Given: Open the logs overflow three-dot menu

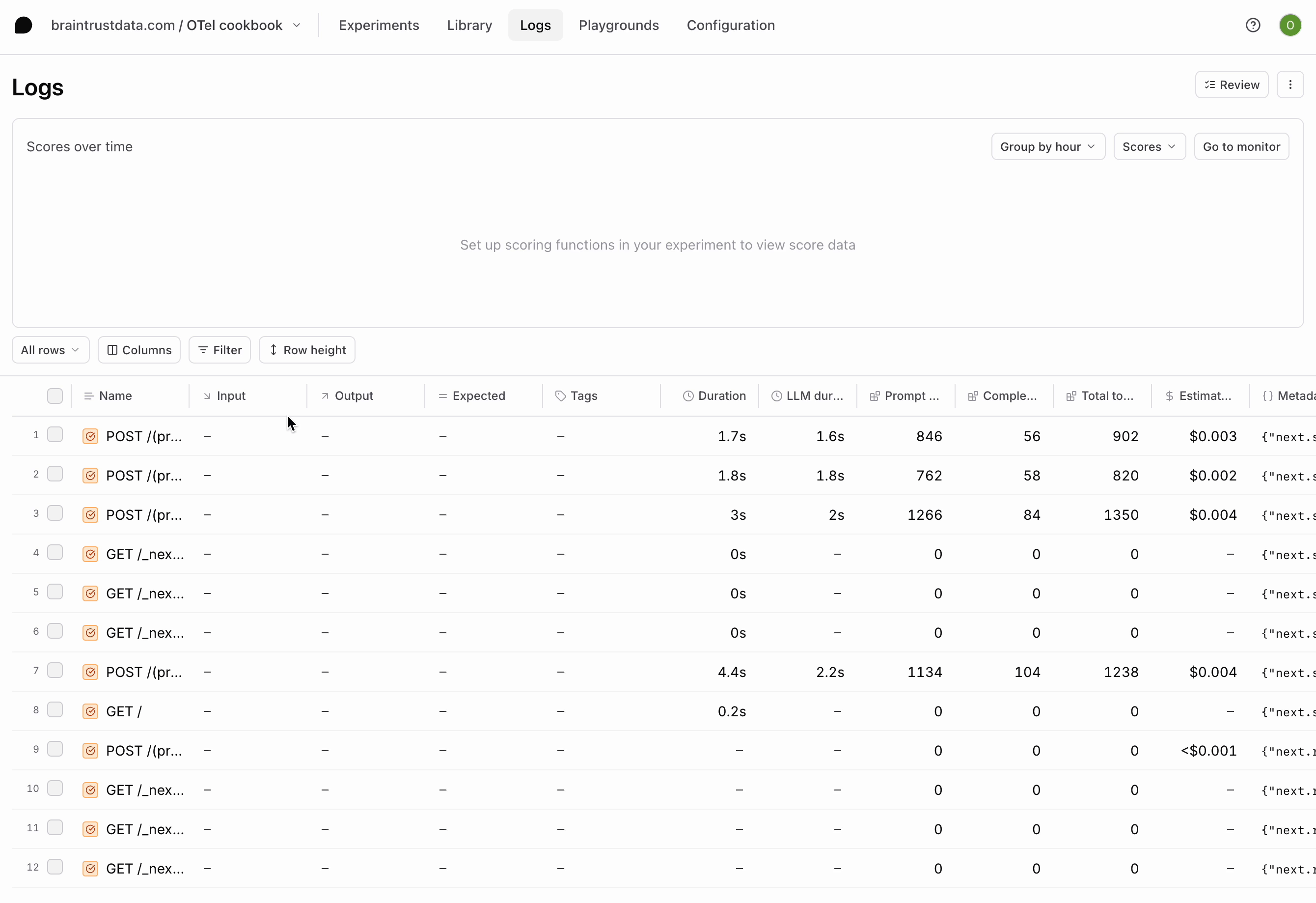Looking at the screenshot, I should [x=1290, y=85].
